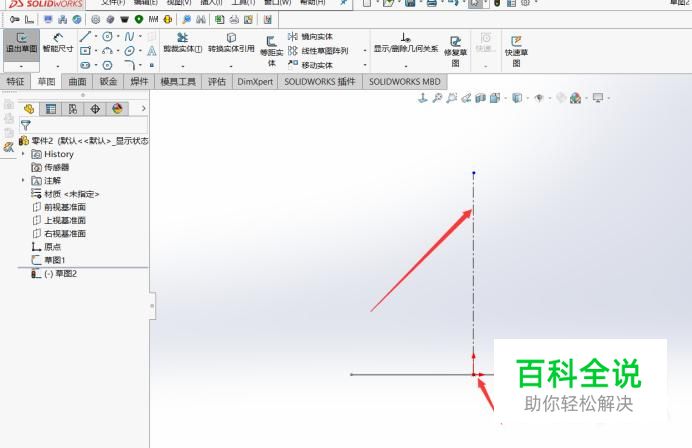Select the Sketch Fillet tool
This screenshot has width=692, height=448.
pyautogui.click(x=129, y=65)
